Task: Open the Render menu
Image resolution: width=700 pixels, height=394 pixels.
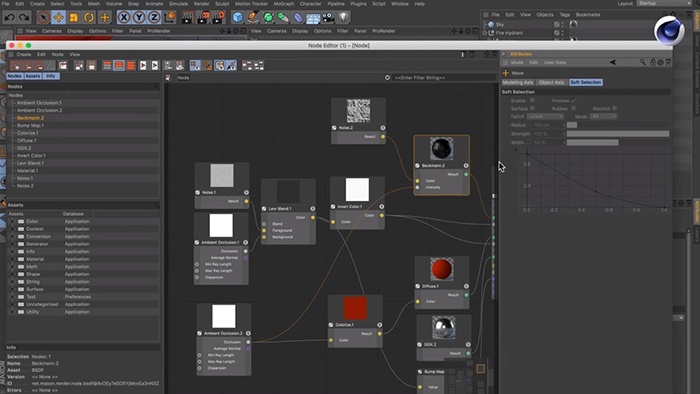Action: pyautogui.click(x=201, y=4)
